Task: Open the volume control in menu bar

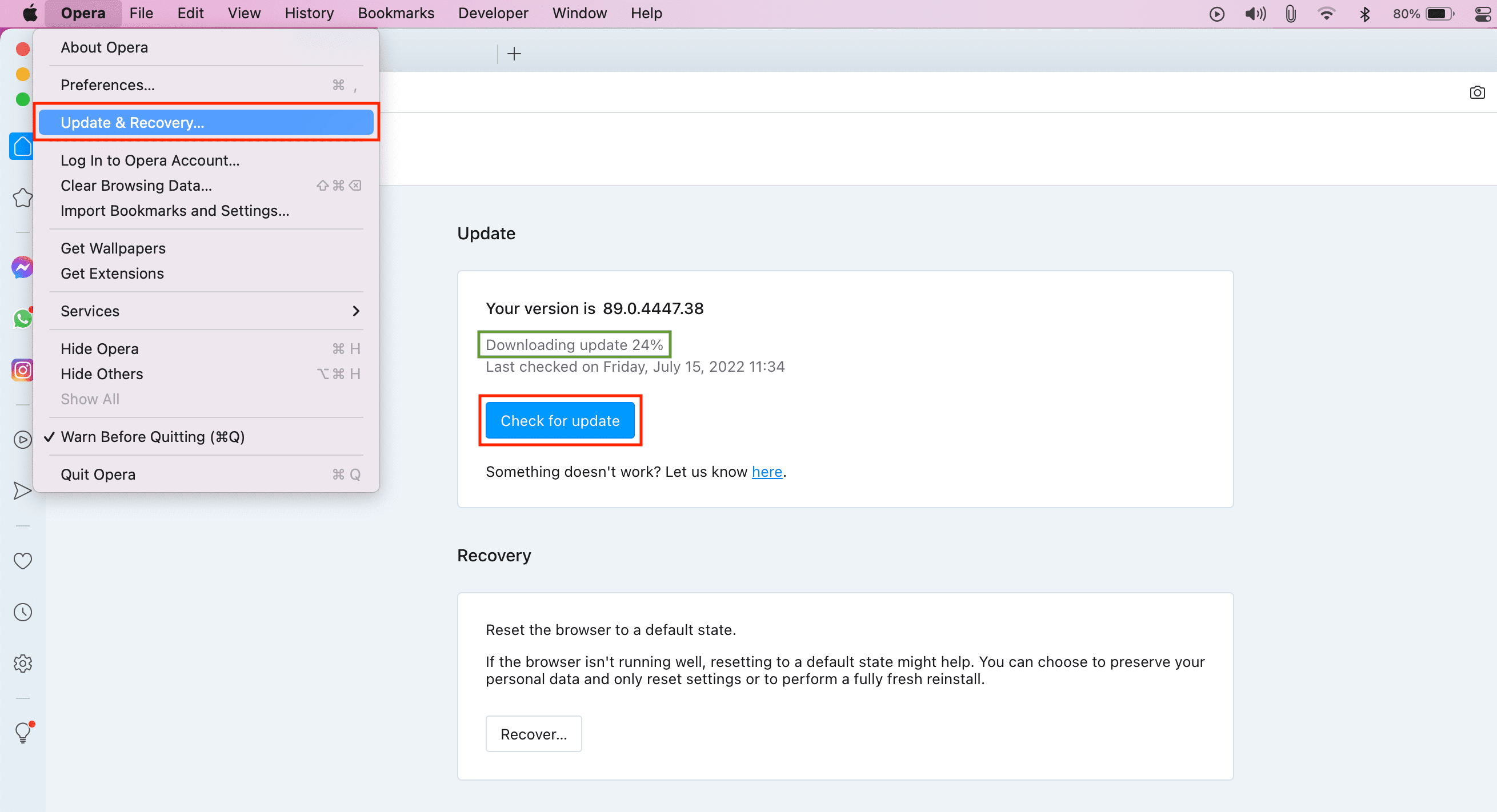Action: point(1255,13)
